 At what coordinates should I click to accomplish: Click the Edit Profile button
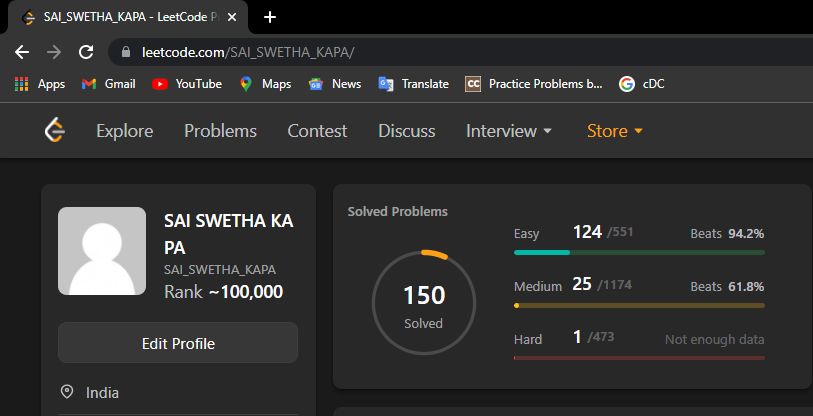(x=178, y=343)
